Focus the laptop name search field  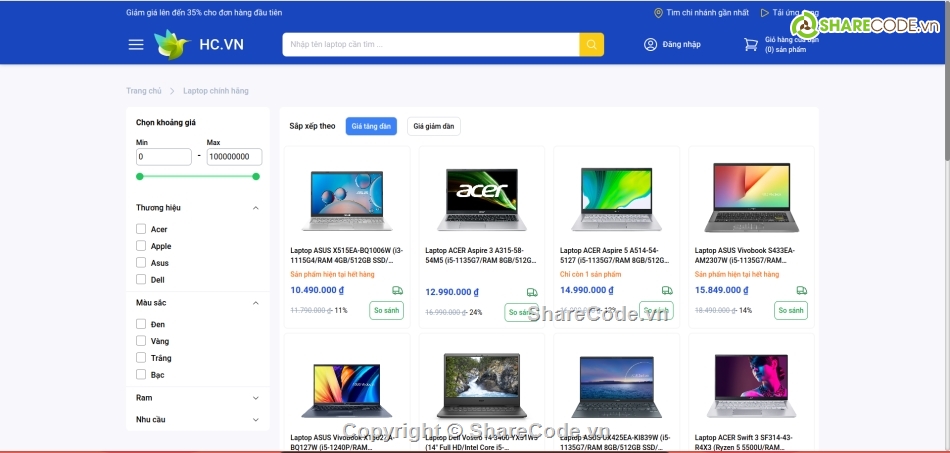pyautogui.click(x=430, y=45)
